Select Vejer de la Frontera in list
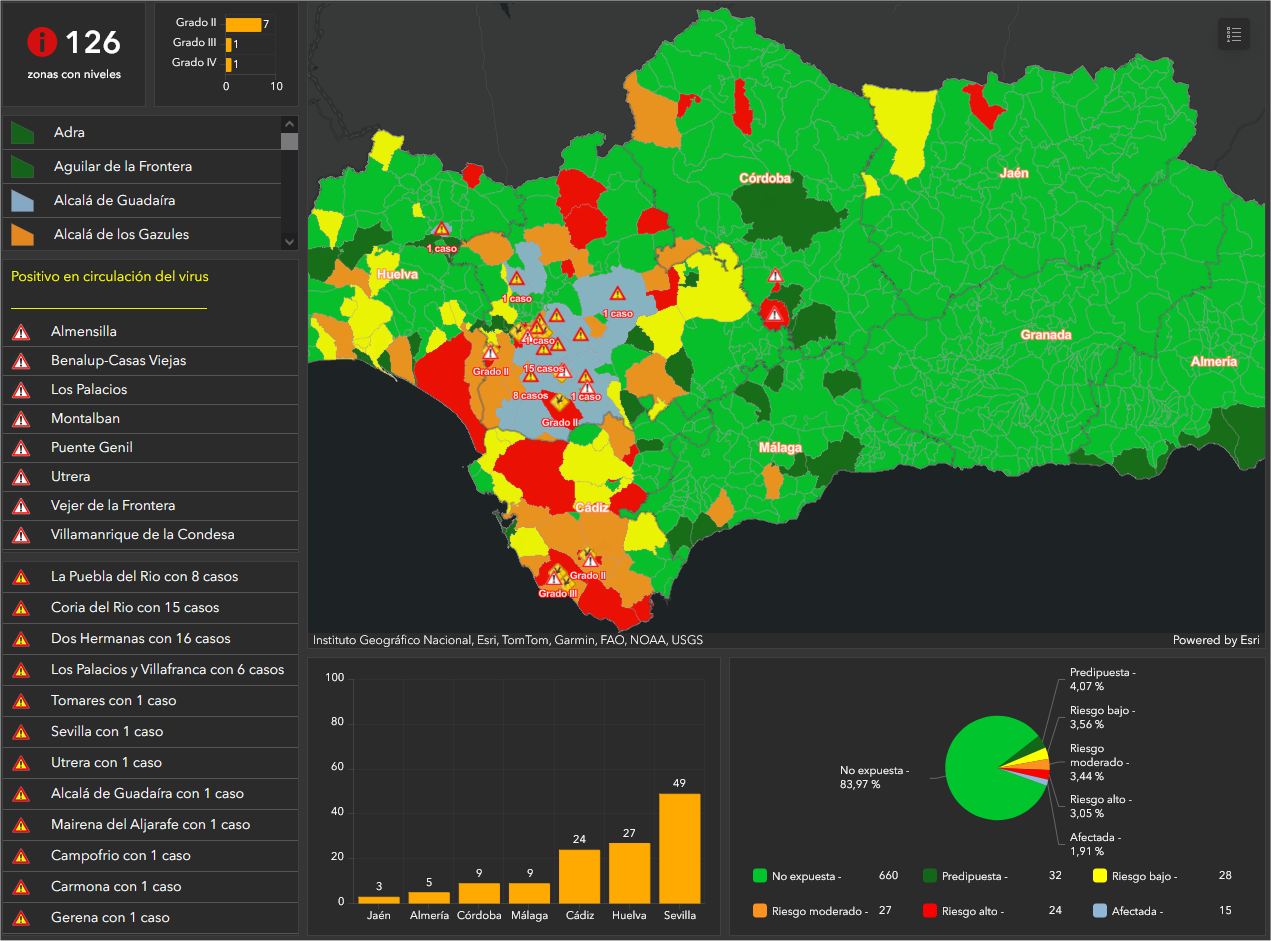 (x=151, y=506)
